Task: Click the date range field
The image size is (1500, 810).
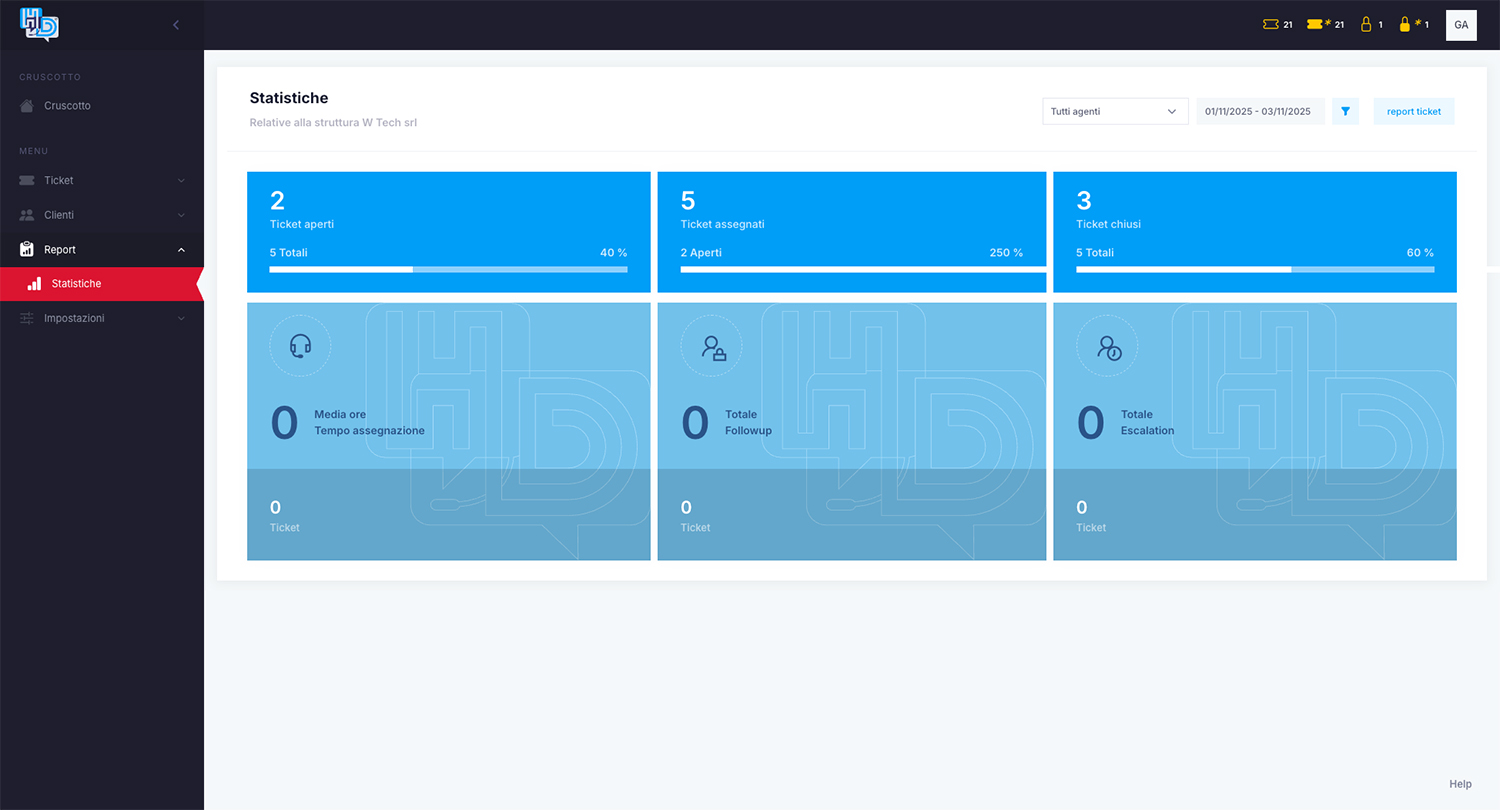Action: [1258, 111]
